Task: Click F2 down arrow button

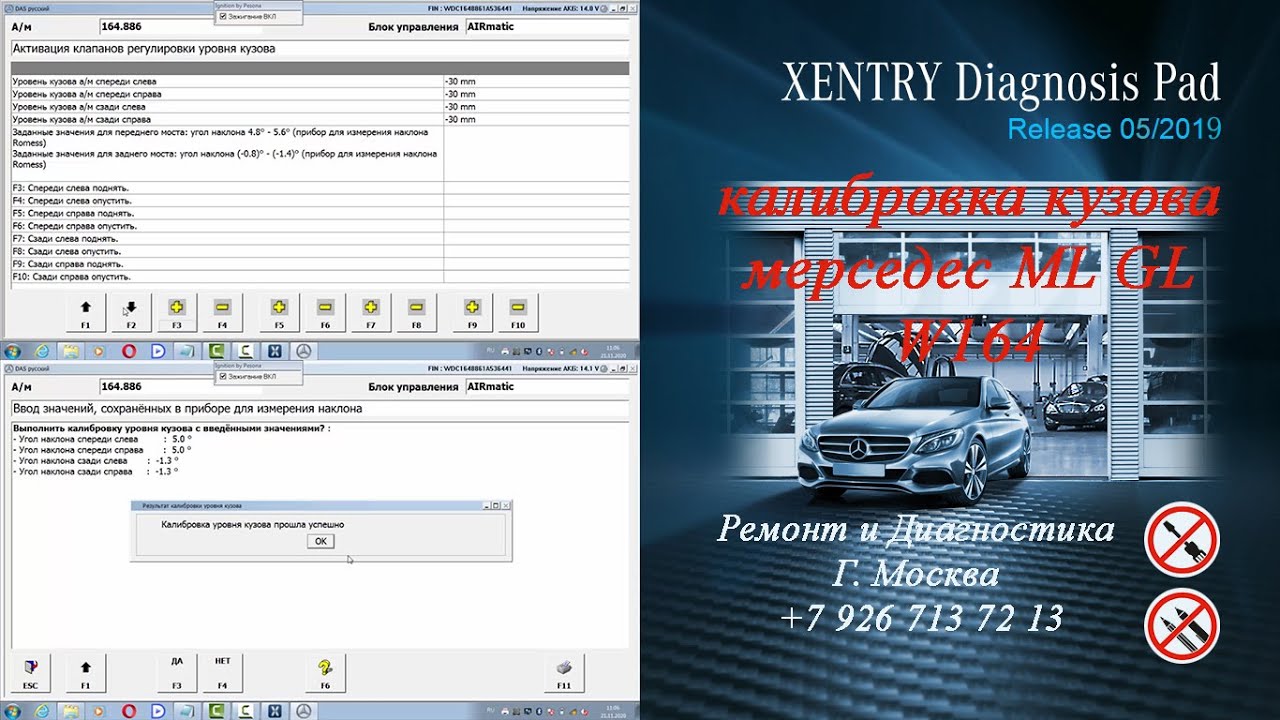Action: (131, 313)
